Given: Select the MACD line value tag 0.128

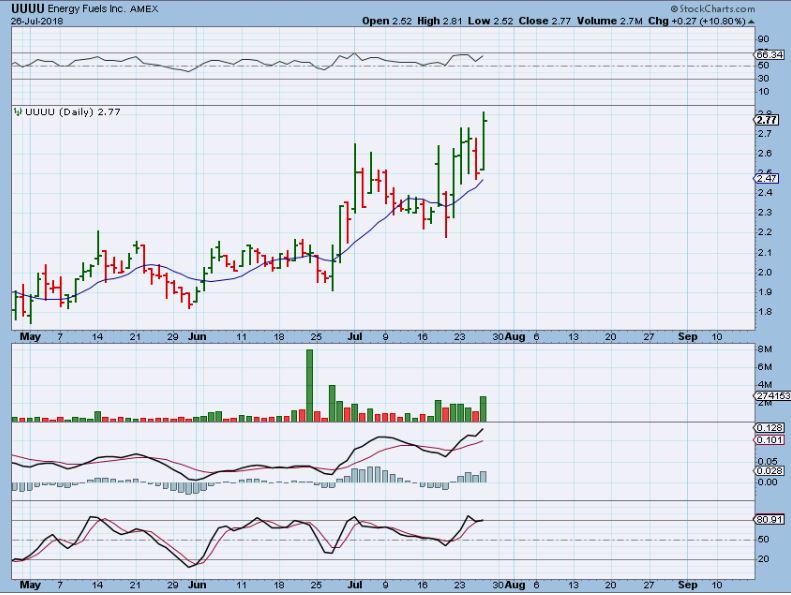Looking at the screenshot, I should [767, 427].
